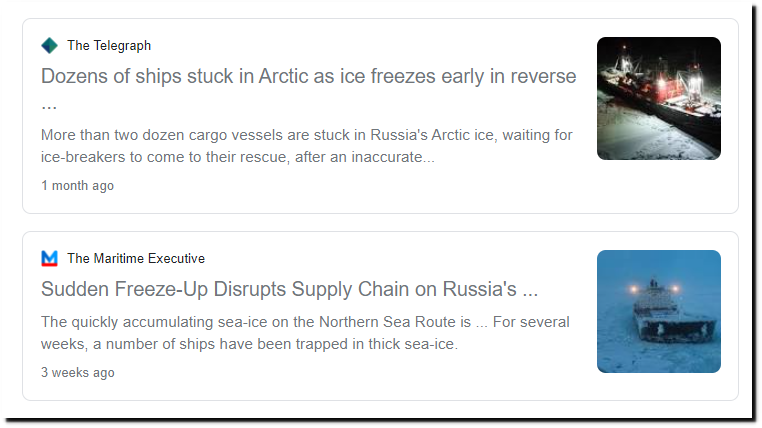Click The Maritime Executive M logo icon

pos(49,258)
